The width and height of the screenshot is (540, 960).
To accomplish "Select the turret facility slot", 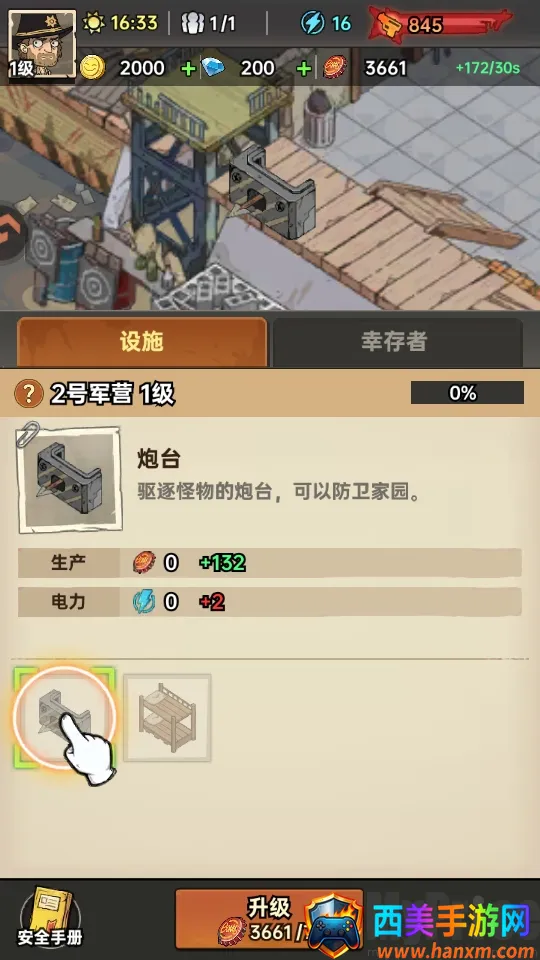I will (x=64, y=718).
